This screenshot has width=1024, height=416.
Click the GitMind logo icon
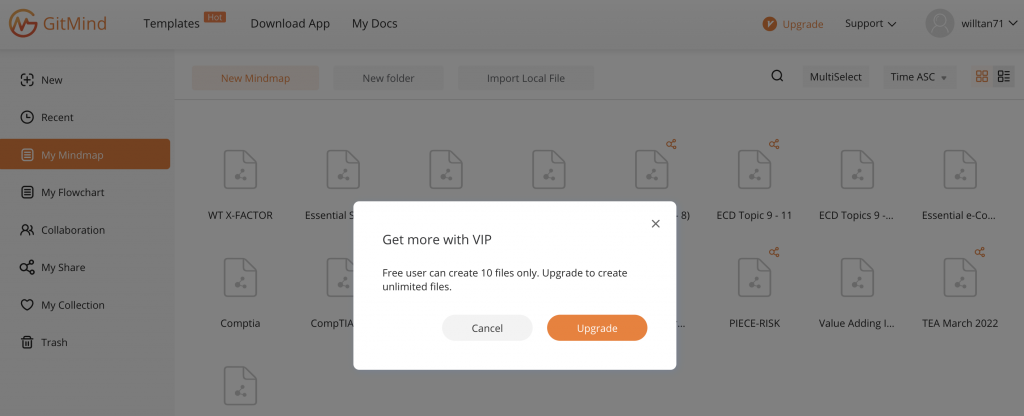(23, 24)
